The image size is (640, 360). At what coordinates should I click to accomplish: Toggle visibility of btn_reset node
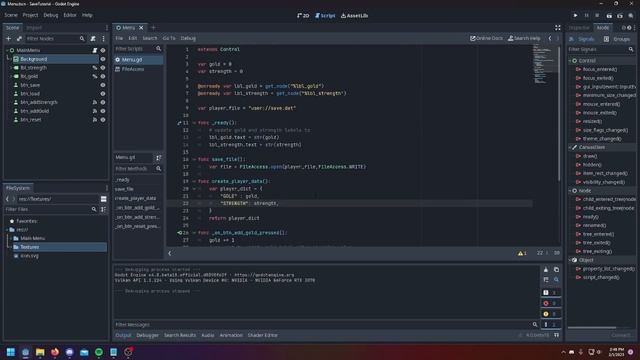pos(103,120)
